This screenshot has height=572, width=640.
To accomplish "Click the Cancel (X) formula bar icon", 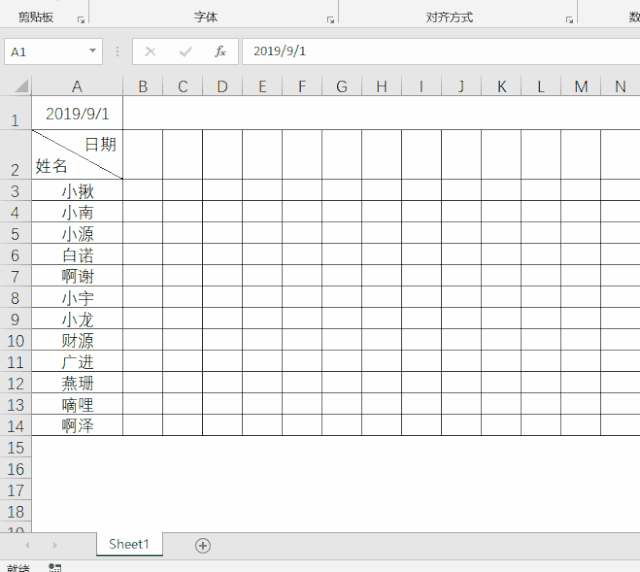I will tap(150, 51).
